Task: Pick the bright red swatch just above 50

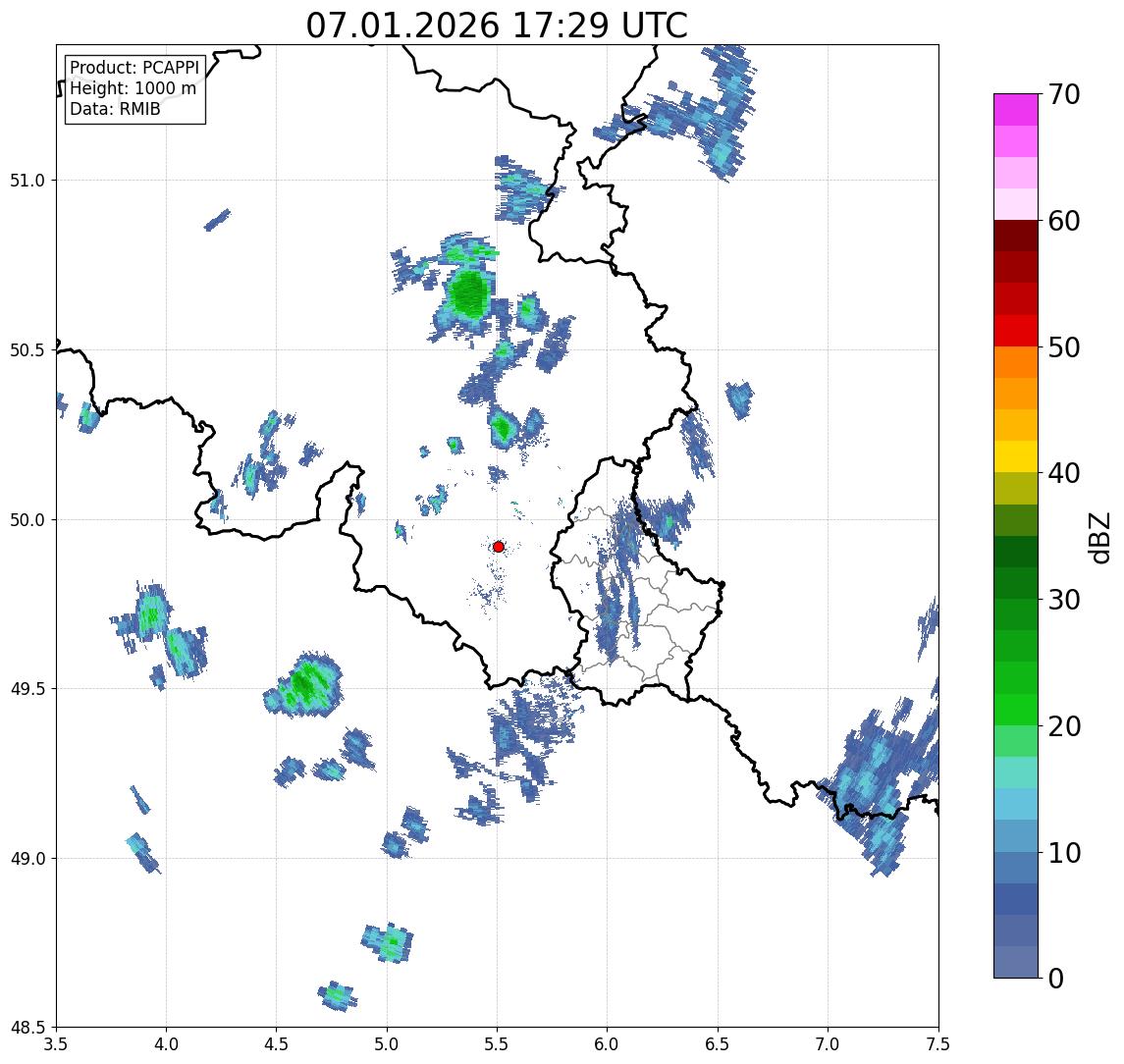Action: click(x=1016, y=331)
